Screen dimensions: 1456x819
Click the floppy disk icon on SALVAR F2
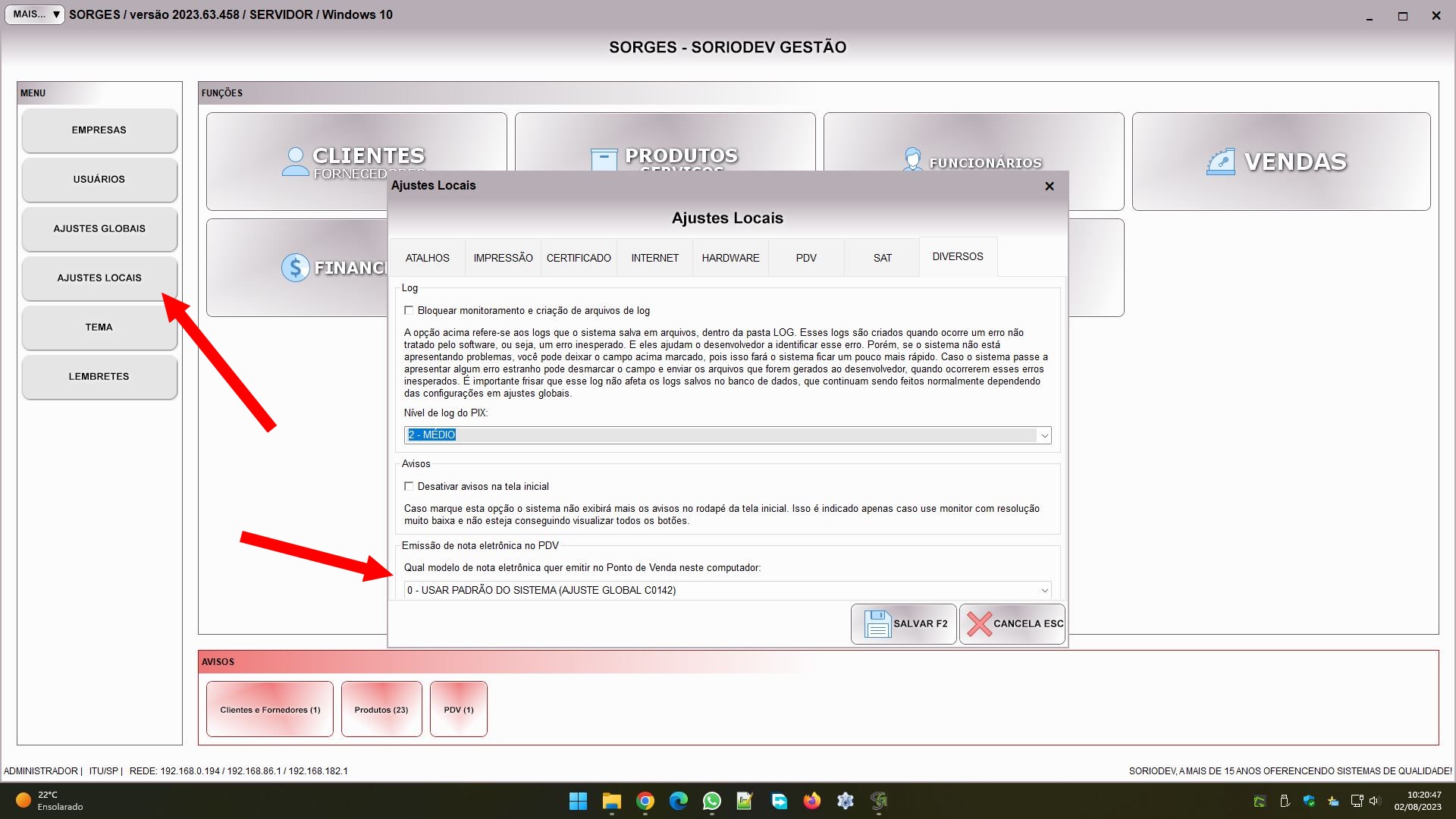click(877, 624)
